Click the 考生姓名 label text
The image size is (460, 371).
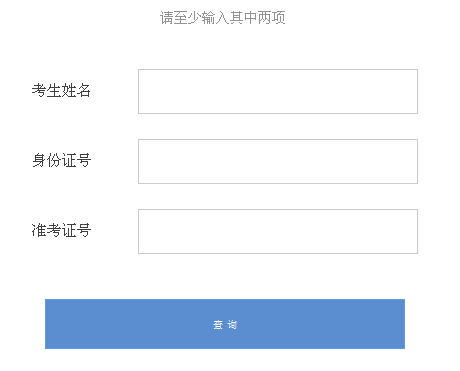(61, 91)
